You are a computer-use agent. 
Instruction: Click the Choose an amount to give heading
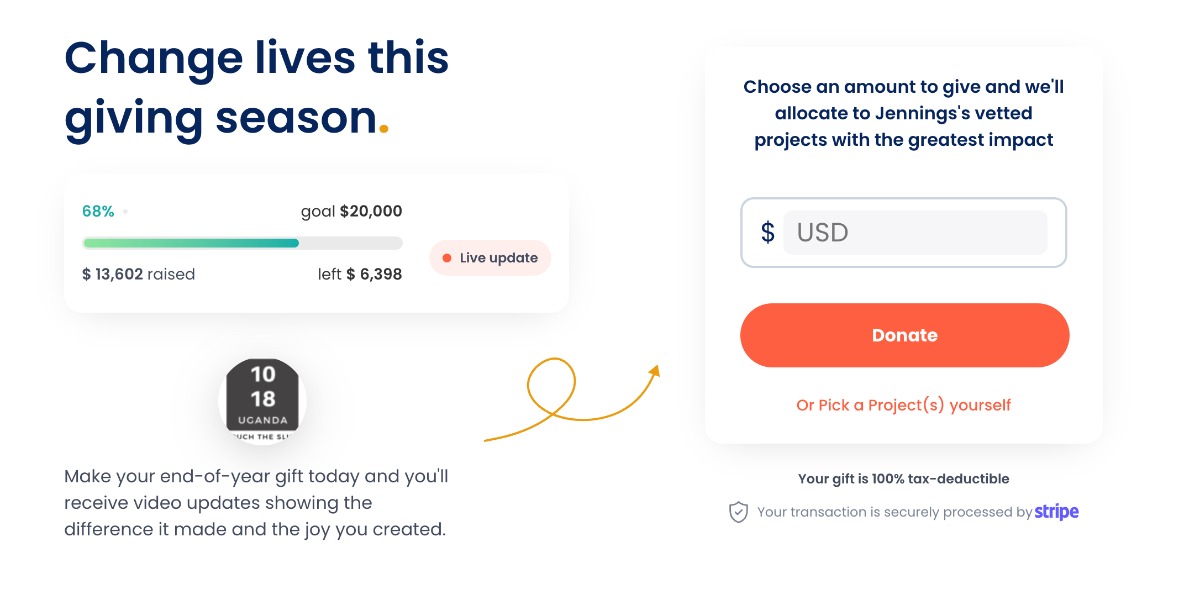pyautogui.click(x=903, y=113)
